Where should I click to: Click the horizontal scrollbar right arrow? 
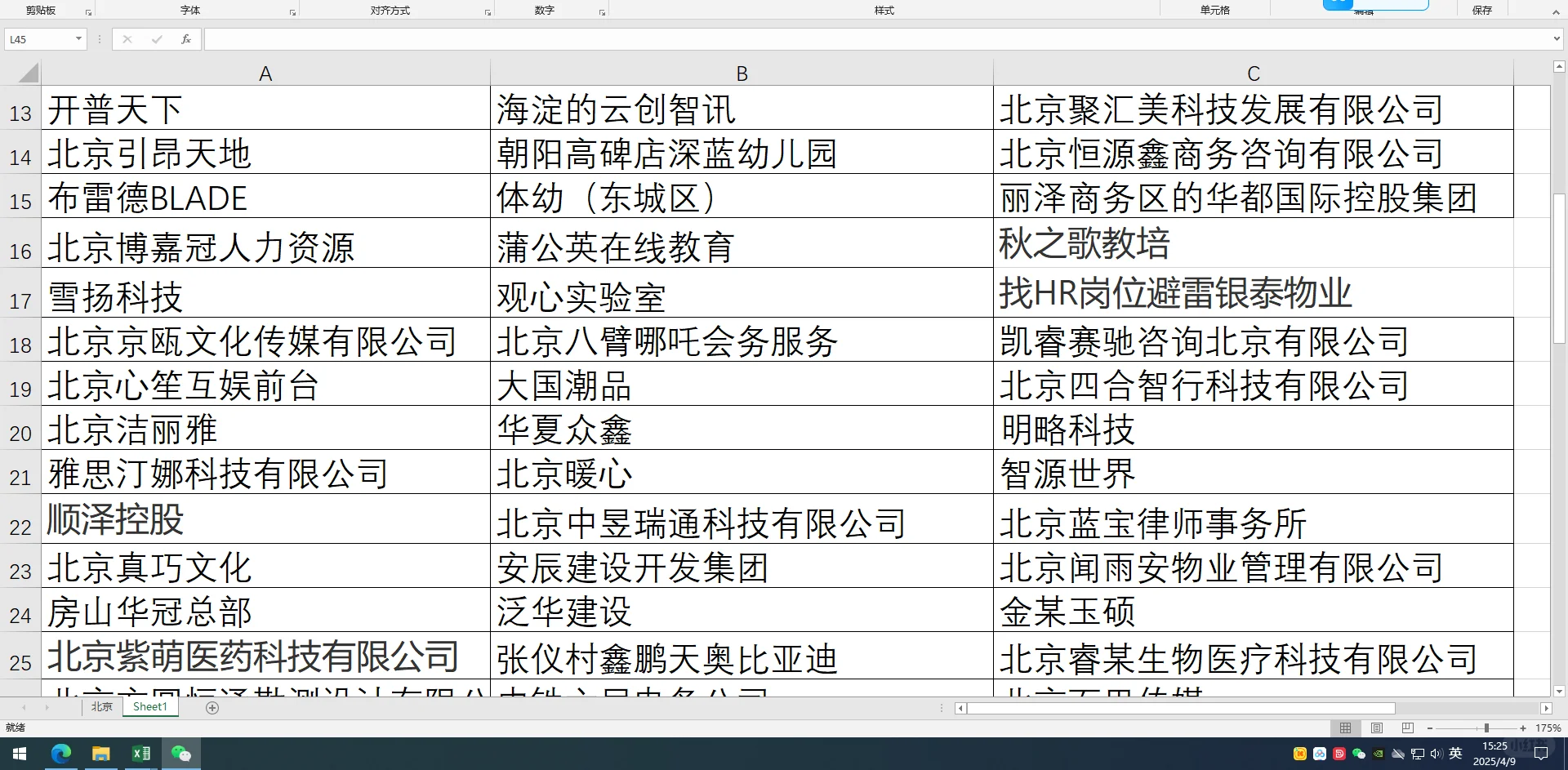(1546, 708)
